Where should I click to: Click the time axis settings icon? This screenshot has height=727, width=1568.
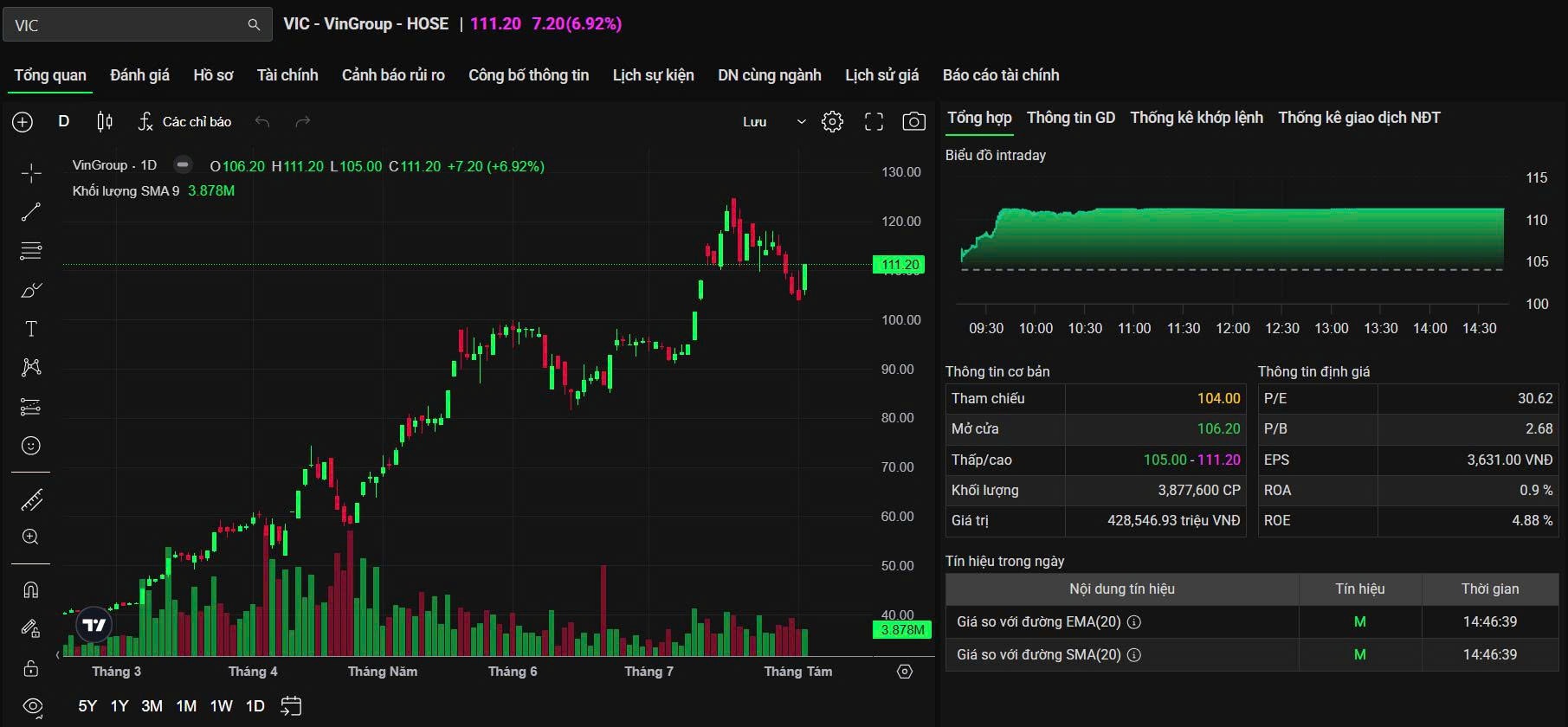pyautogui.click(x=905, y=672)
